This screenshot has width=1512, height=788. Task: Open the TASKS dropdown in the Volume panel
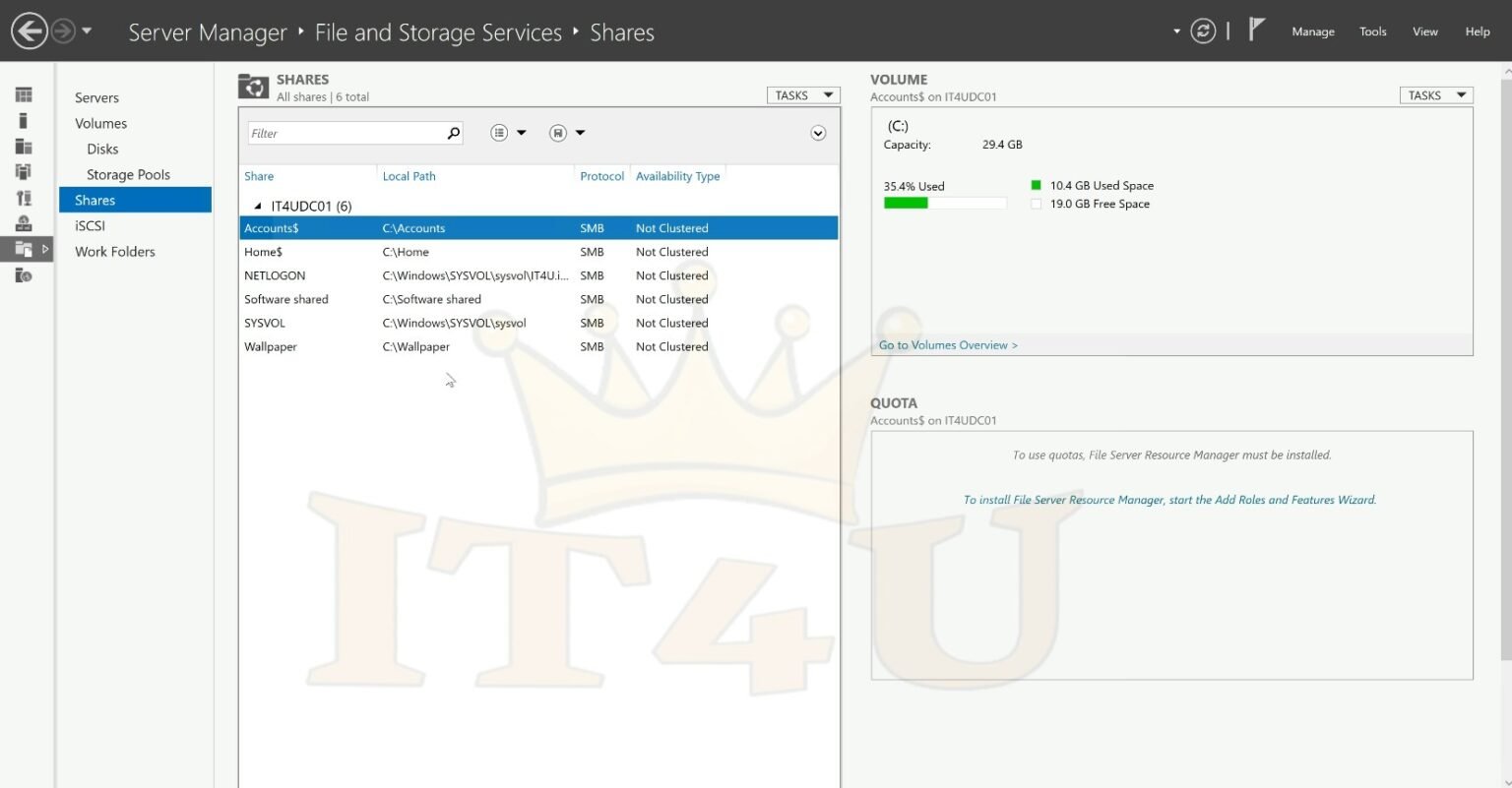(1436, 95)
